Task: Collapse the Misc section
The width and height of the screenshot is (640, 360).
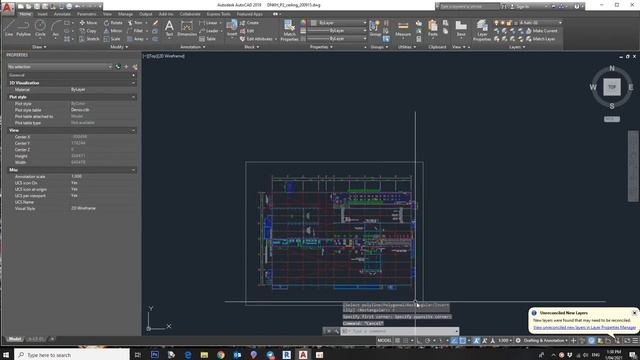Action: pyautogui.click(x=133, y=170)
